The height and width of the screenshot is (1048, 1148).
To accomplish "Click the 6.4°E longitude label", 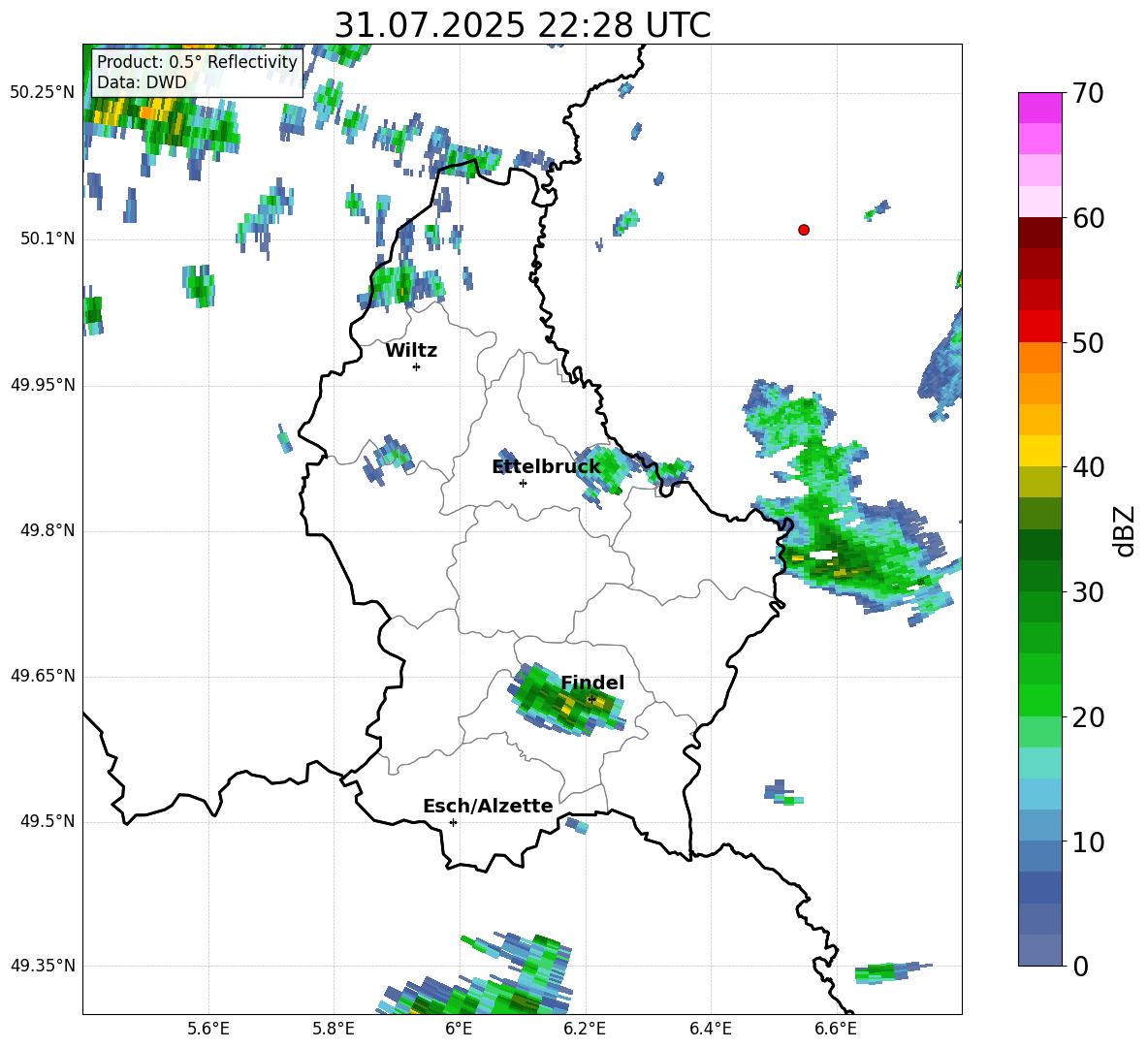I will pos(710,1029).
